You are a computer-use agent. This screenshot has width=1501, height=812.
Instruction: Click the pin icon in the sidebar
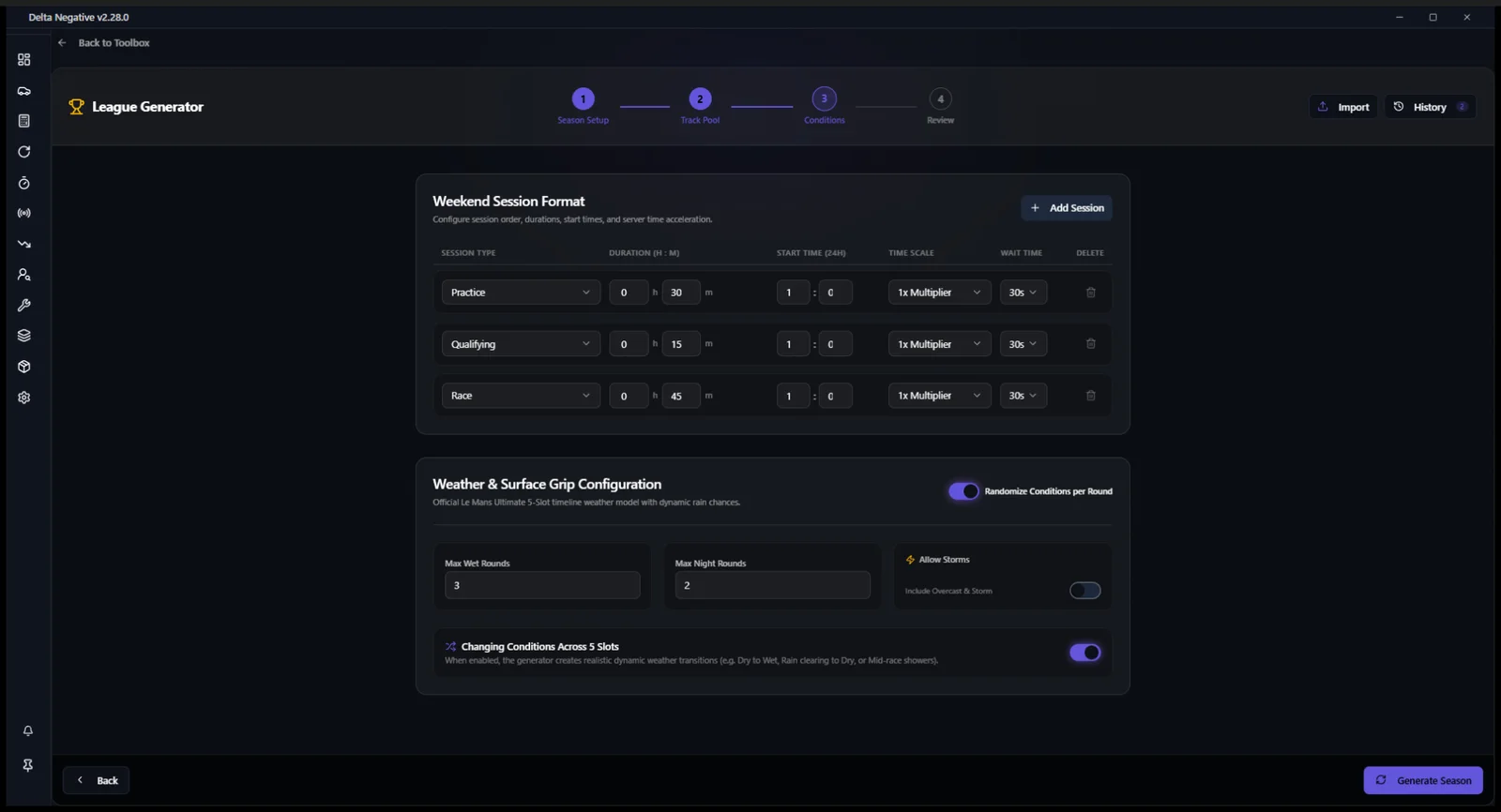[x=28, y=765]
